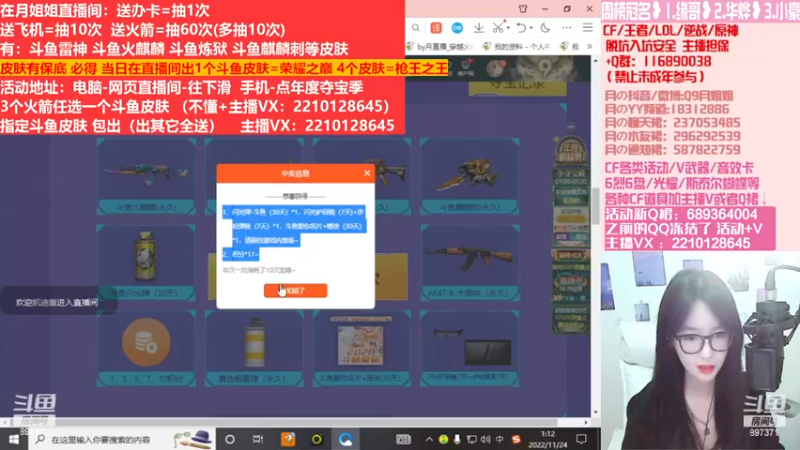
Task: Select the 黄色烟雾弹 smoke grenade card
Action: point(254,348)
